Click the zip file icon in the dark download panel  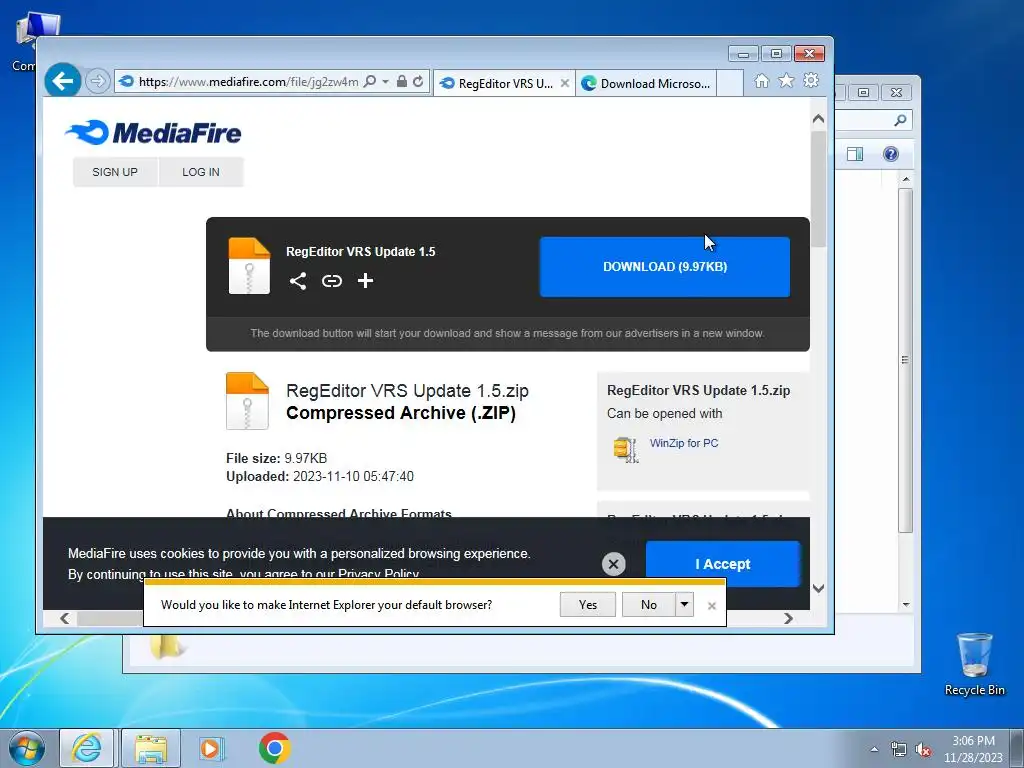click(249, 266)
